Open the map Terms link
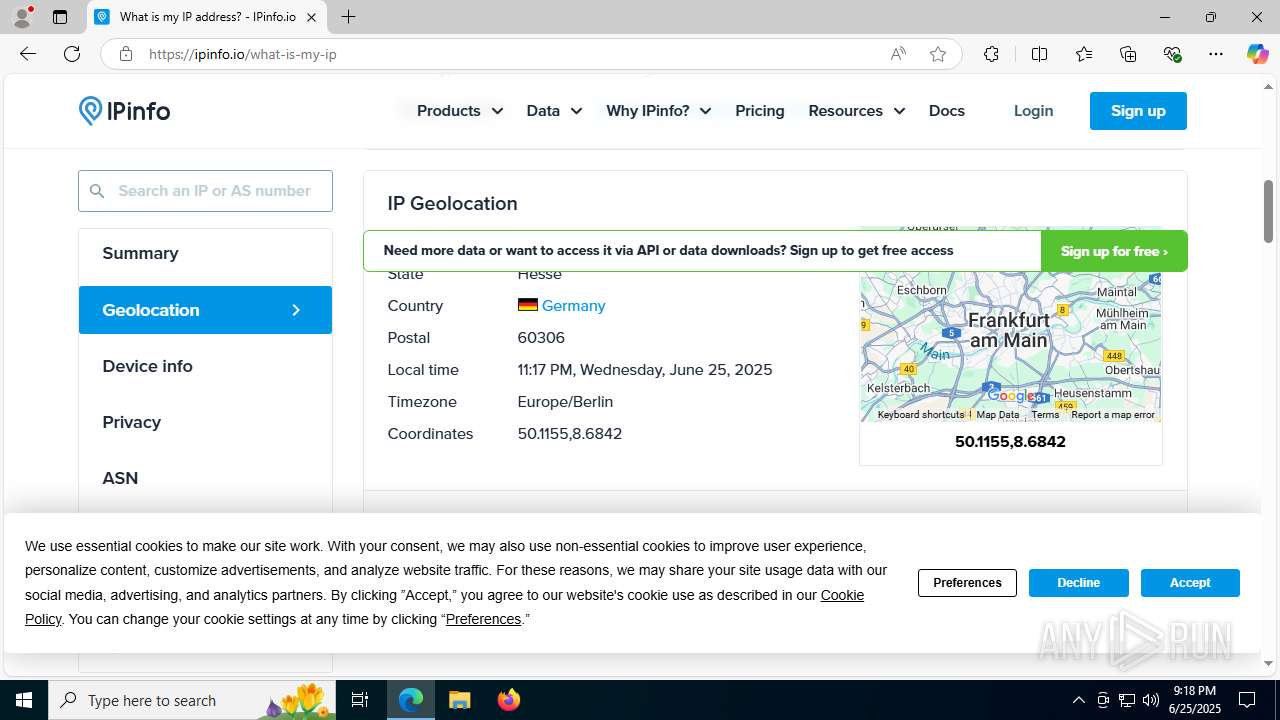1280x720 pixels. click(x=1045, y=415)
